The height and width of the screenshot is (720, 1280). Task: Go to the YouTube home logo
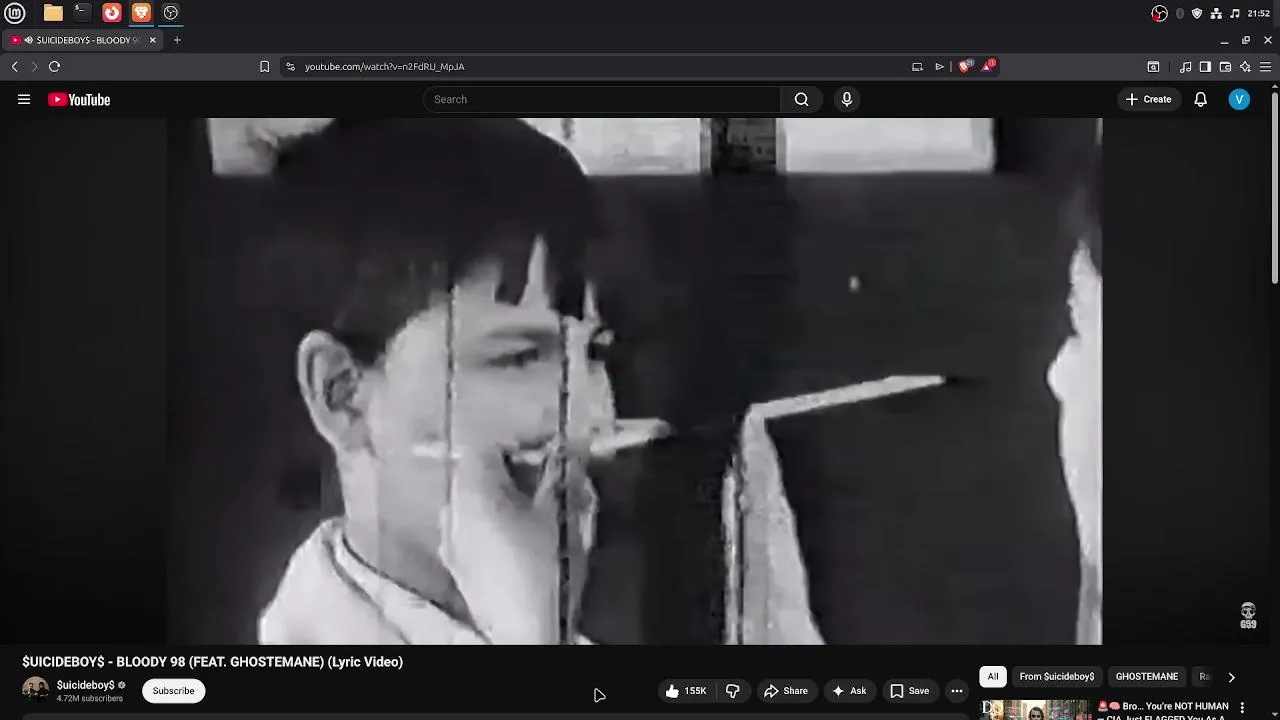point(79,99)
